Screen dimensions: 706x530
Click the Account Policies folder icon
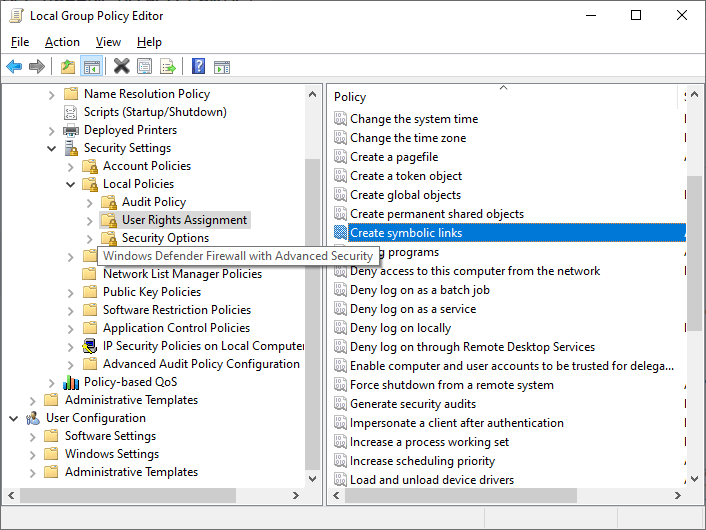(x=90, y=167)
